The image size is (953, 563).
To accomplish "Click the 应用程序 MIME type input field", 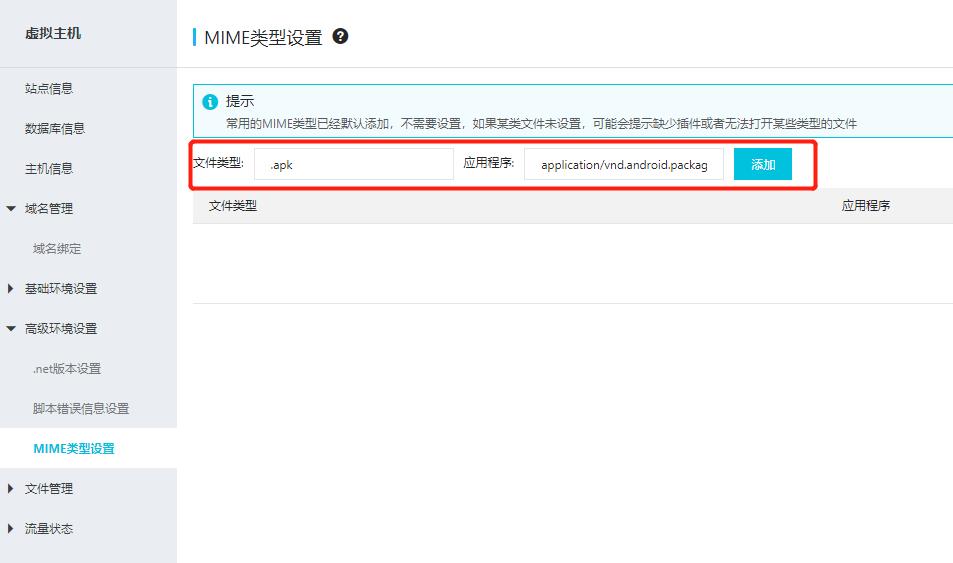I will tap(623, 165).
